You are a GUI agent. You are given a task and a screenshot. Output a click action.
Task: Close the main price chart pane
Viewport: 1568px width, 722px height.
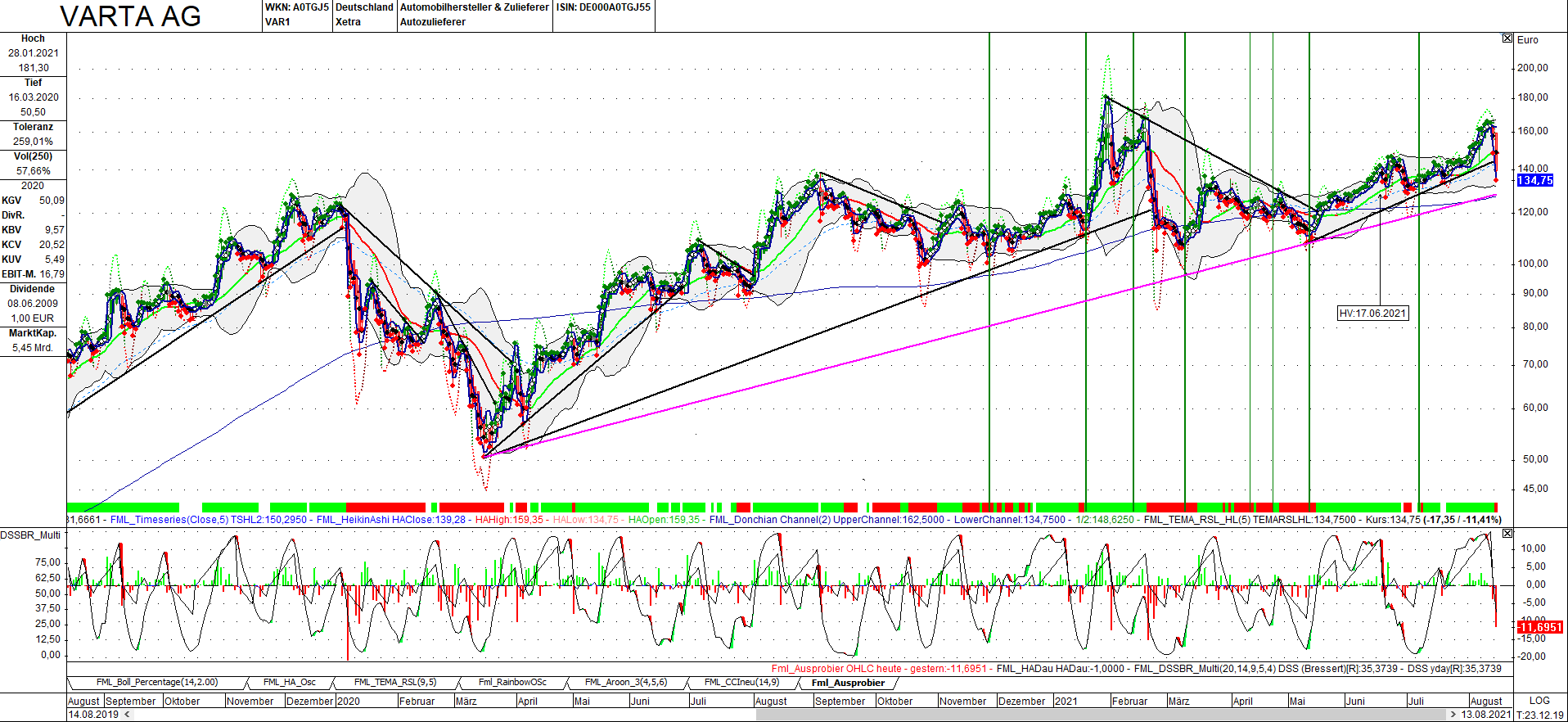click(x=1507, y=38)
